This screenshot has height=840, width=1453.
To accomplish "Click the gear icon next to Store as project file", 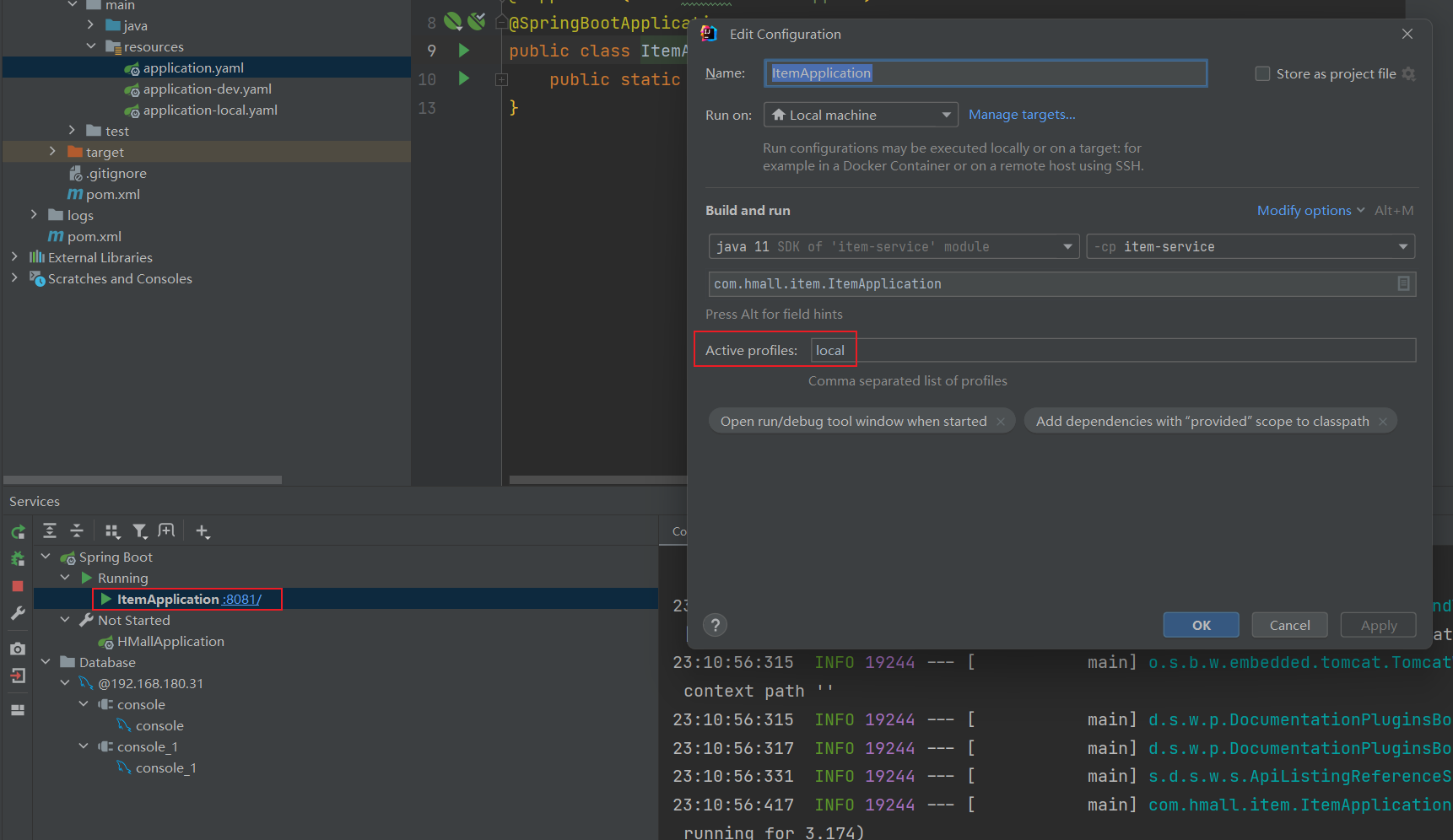I will (x=1408, y=73).
